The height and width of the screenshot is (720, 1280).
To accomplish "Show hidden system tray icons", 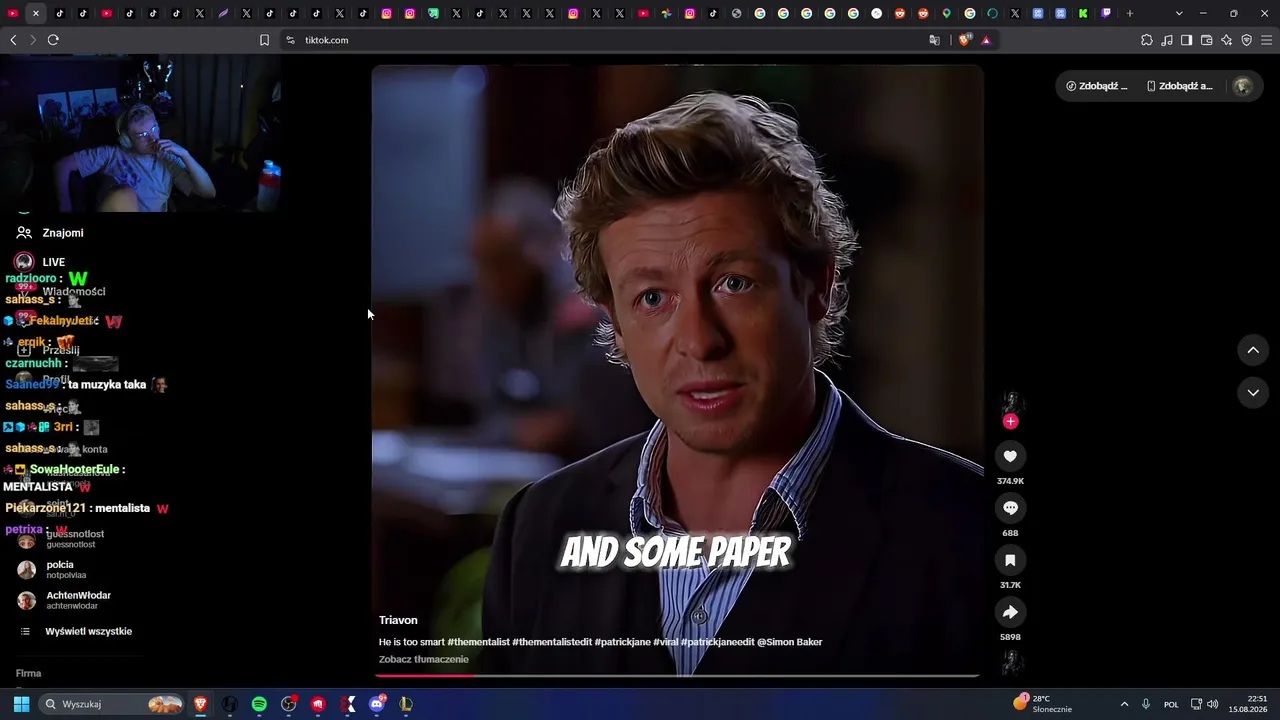I will [1124, 704].
